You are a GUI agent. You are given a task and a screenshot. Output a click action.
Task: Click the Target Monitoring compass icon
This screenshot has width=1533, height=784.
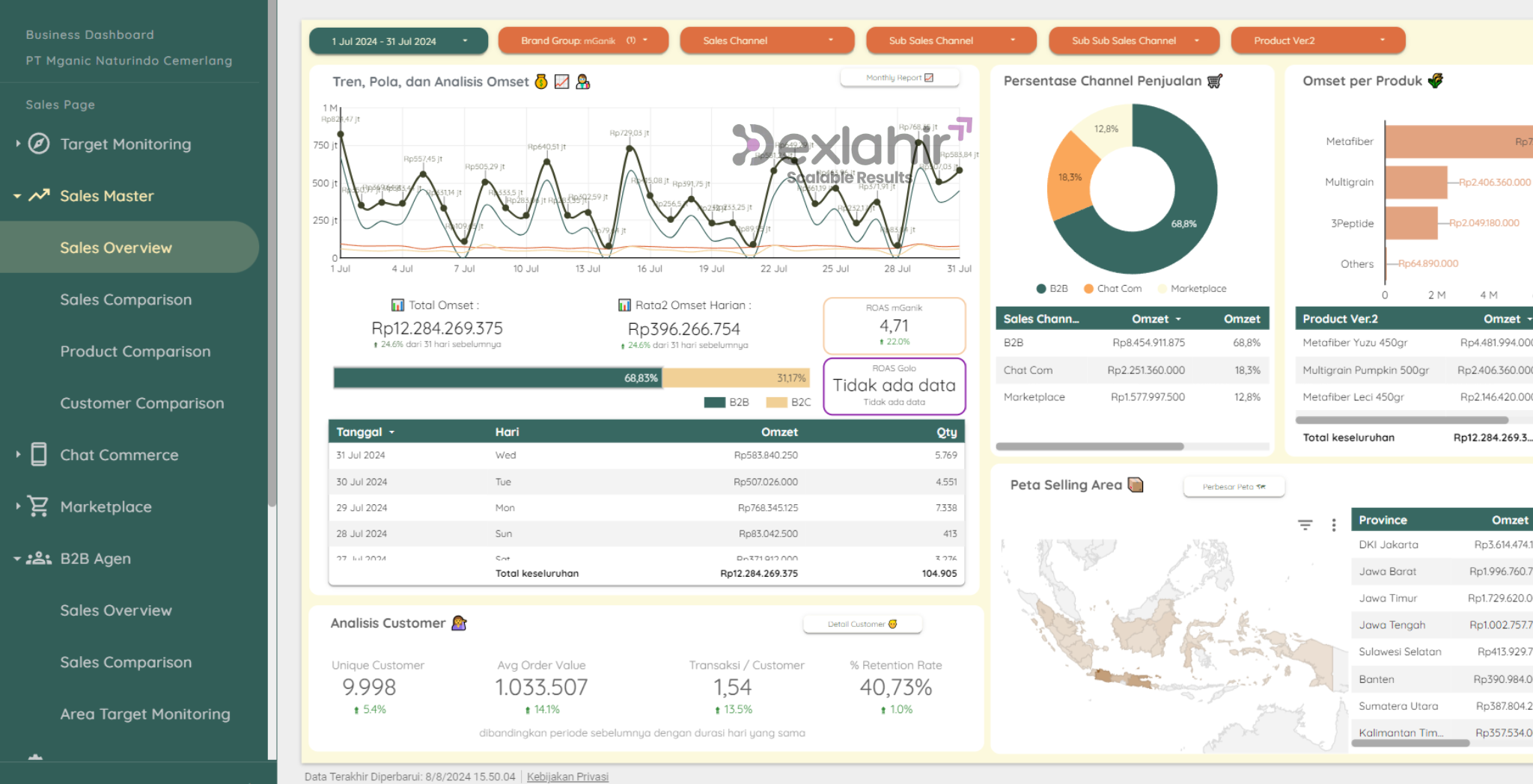coord(39,144)
